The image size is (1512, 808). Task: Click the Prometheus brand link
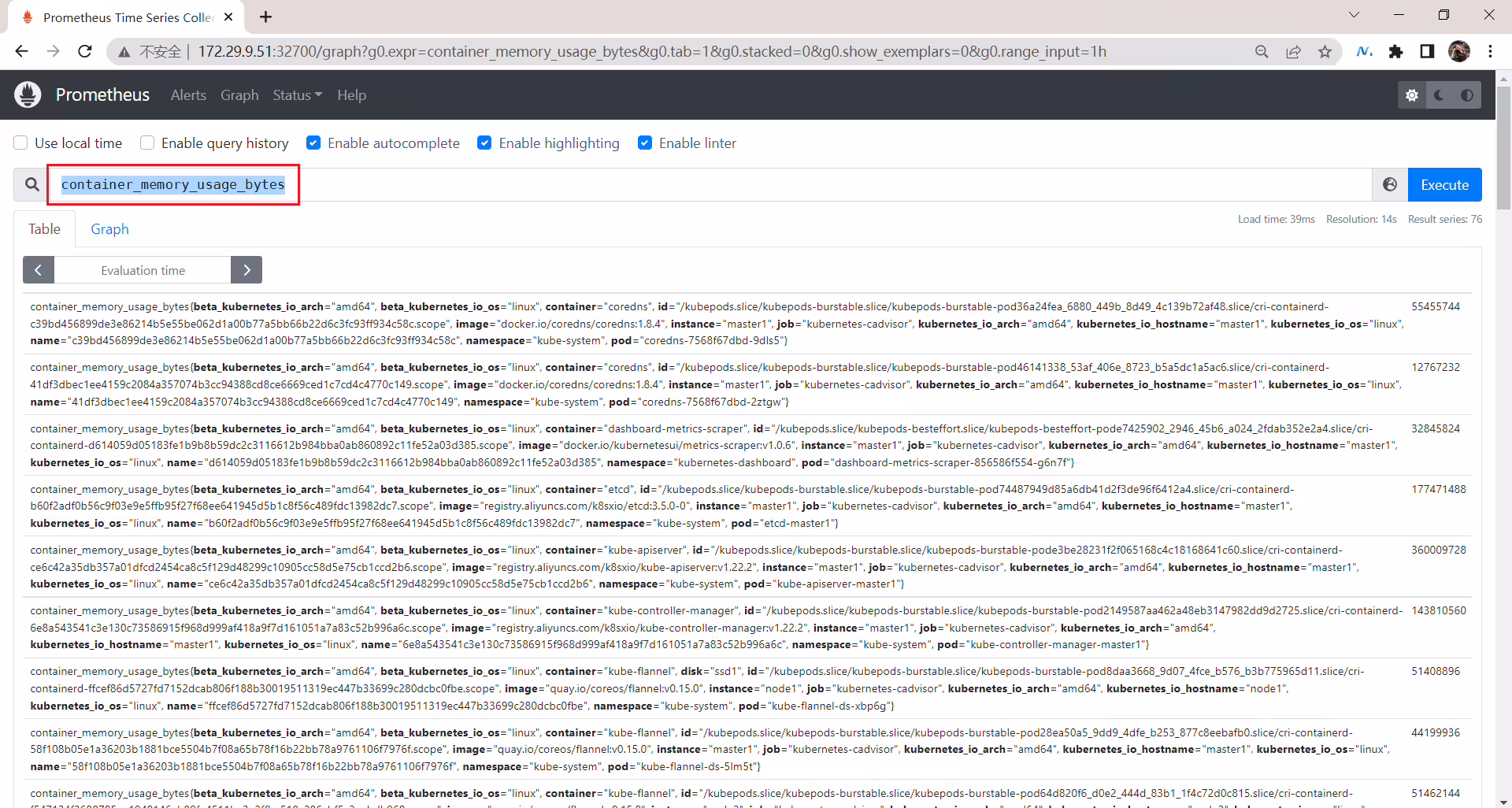(x=102, y=95)
